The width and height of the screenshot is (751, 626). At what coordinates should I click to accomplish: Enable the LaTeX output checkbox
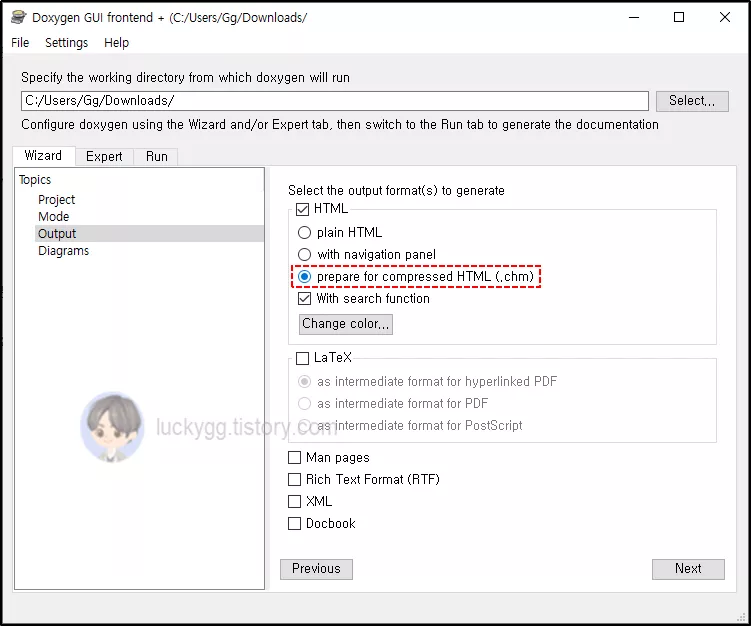(302, 358)
